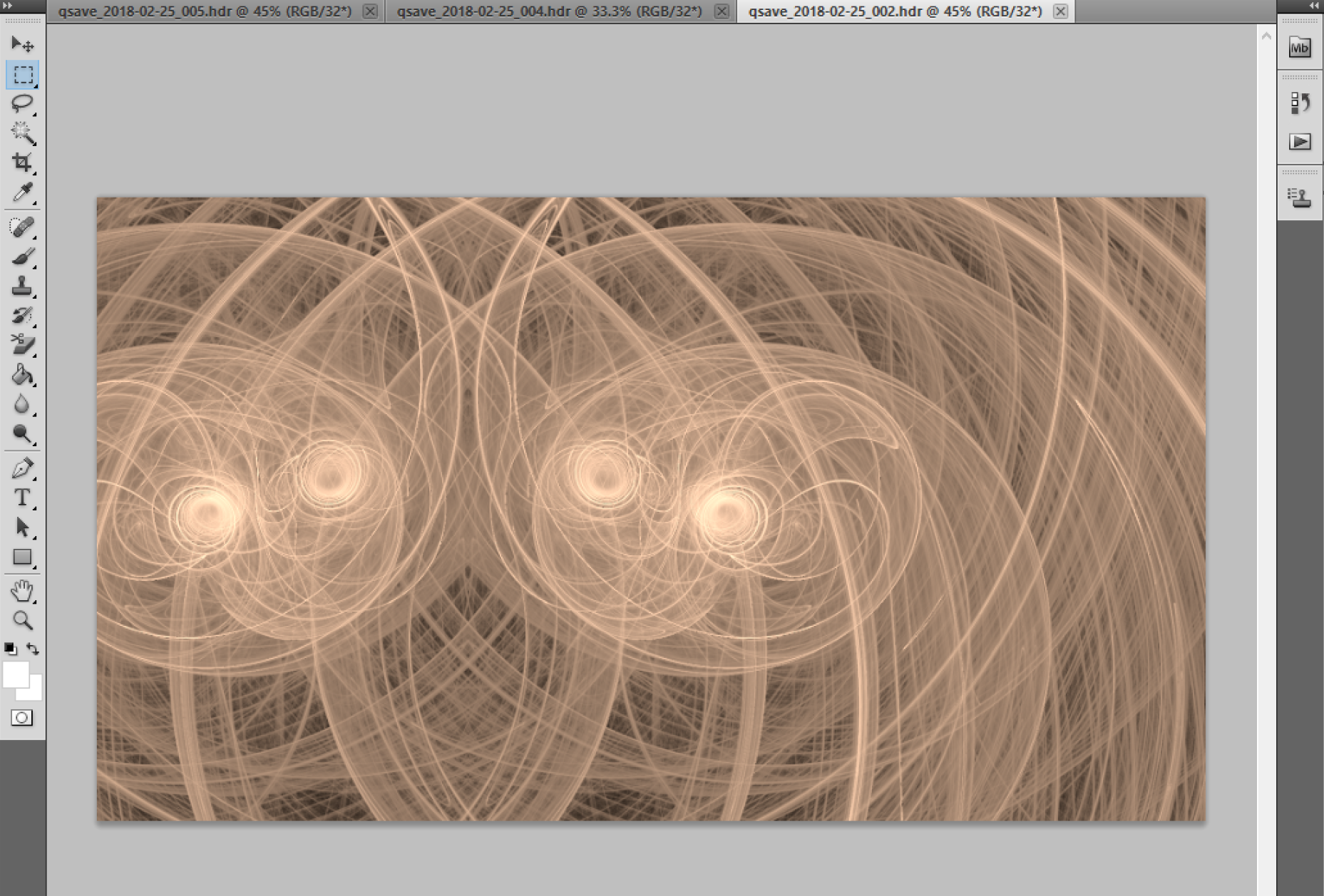
Task: Switch to qsave_2018-02-25_005.hdr tab
Action: (x=205, y=11)
